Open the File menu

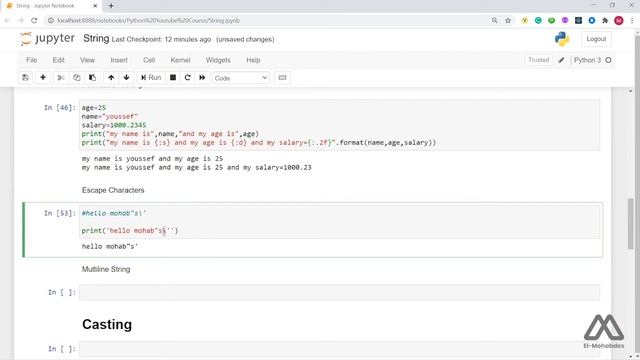[31, 60]
